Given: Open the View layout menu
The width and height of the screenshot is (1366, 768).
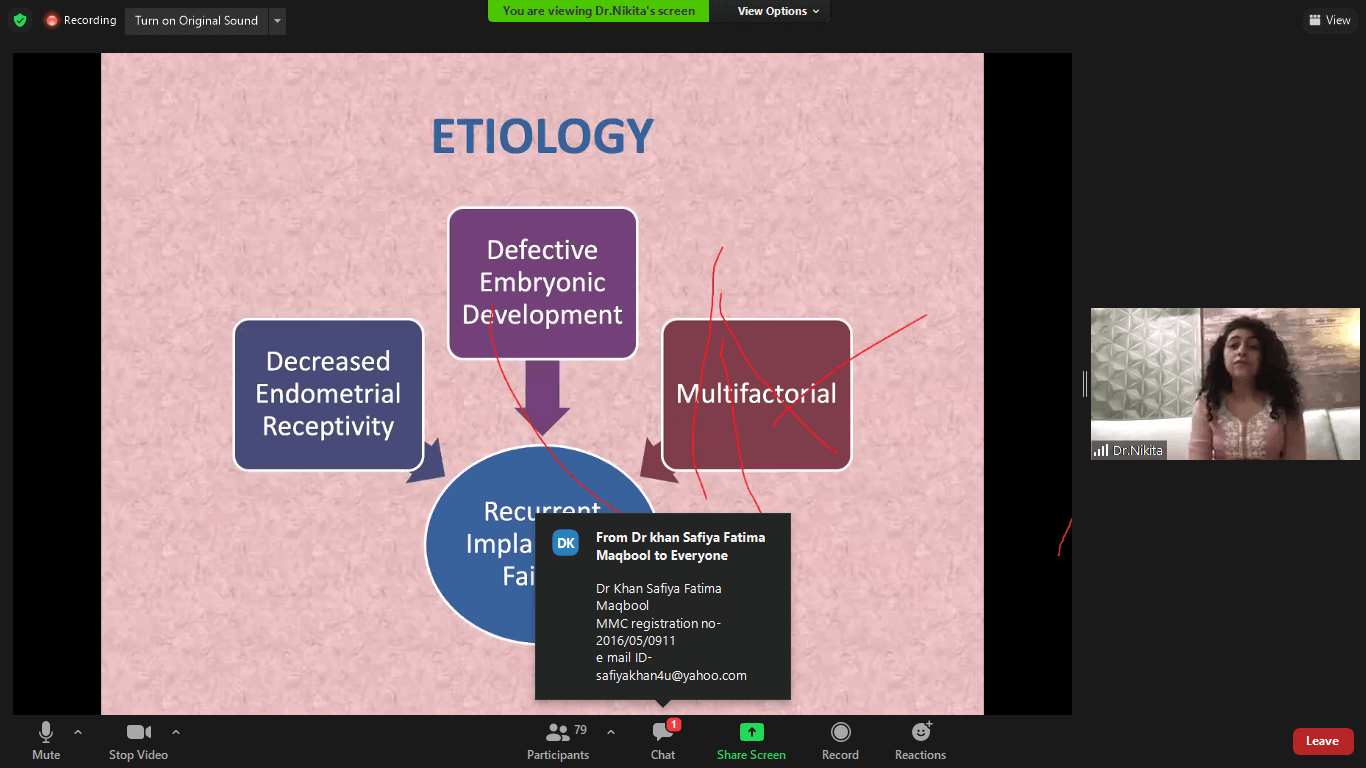Looking at the screenshot, I should (1329, 20).
